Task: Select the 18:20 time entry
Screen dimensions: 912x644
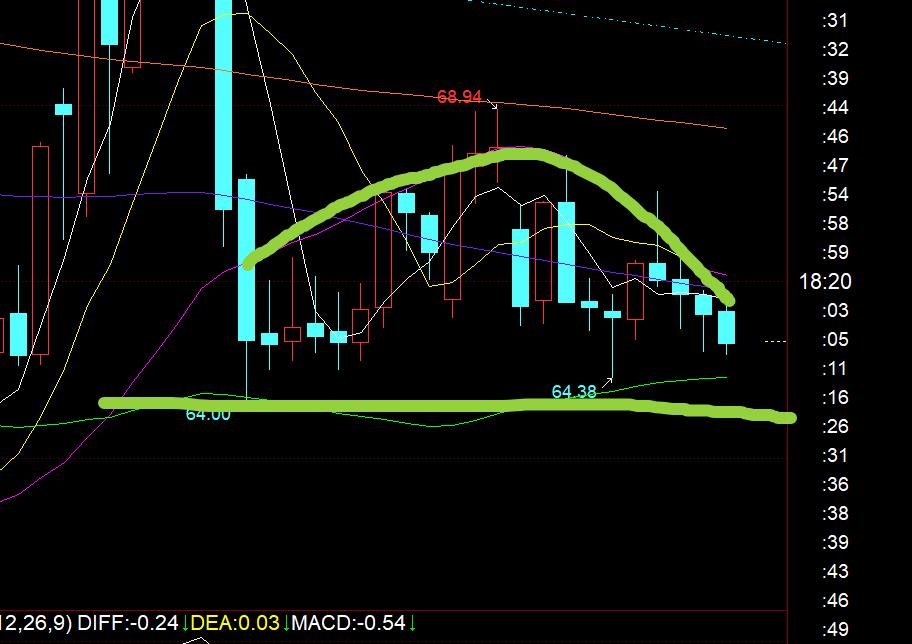Action: (825, 282)
